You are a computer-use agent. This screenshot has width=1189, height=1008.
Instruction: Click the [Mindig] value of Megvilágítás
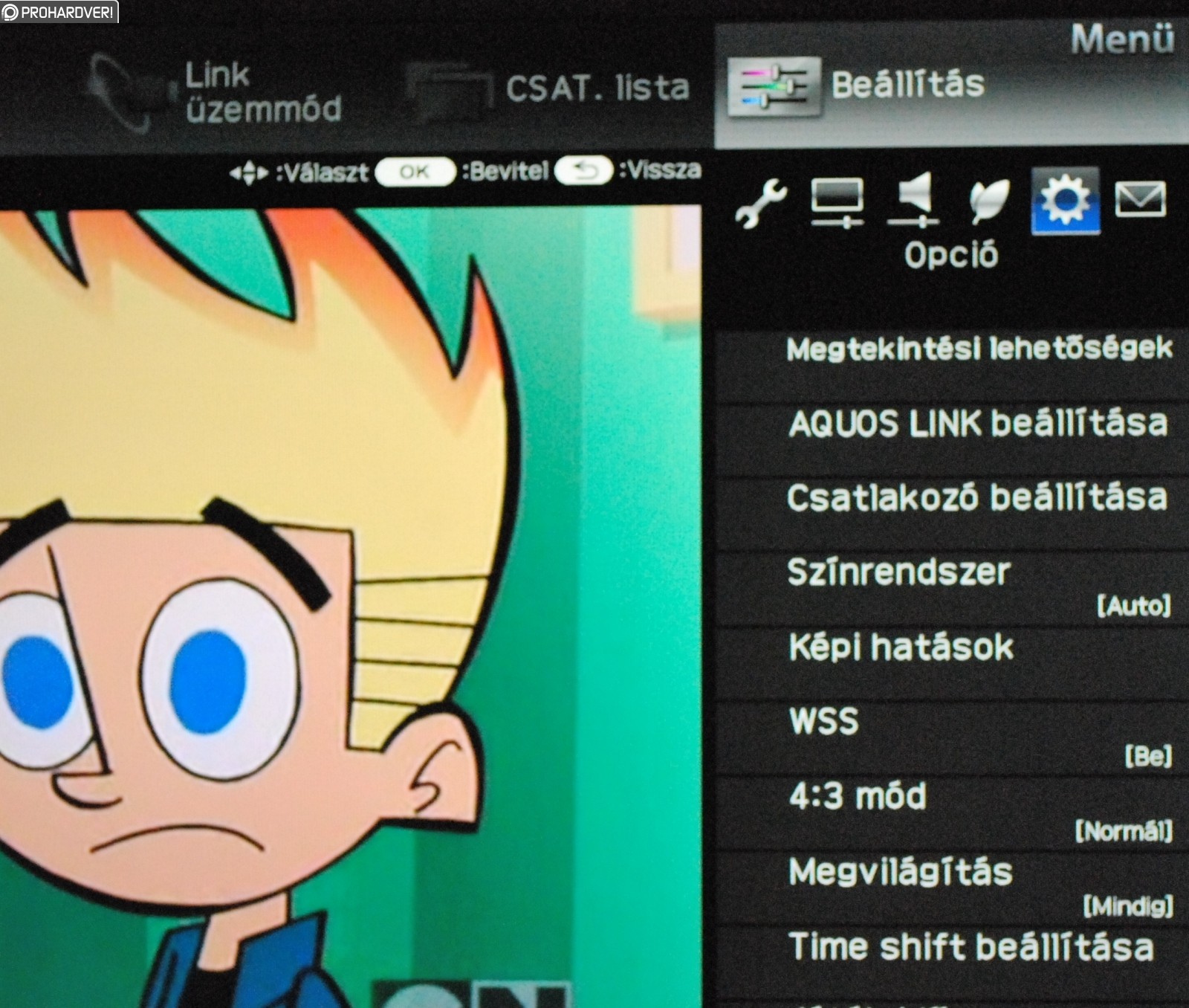click(1128, 905)
